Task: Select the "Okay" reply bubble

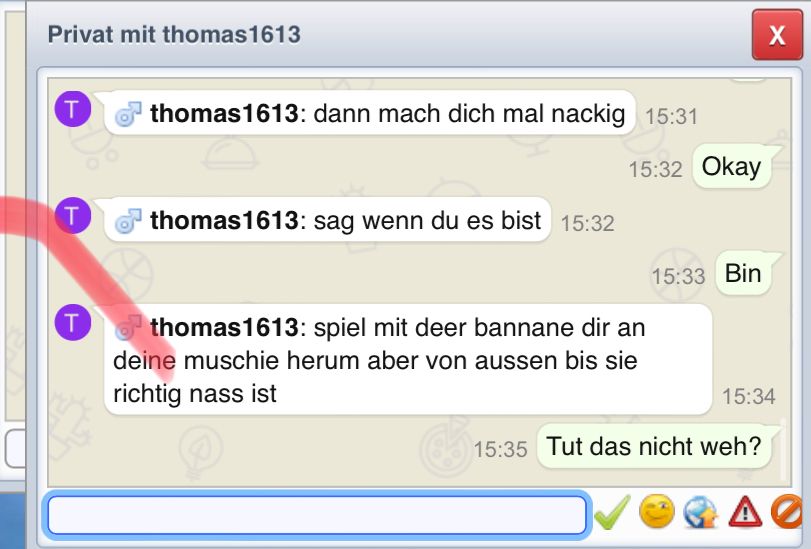Action: pyautogui.click(x=731, y=167)
